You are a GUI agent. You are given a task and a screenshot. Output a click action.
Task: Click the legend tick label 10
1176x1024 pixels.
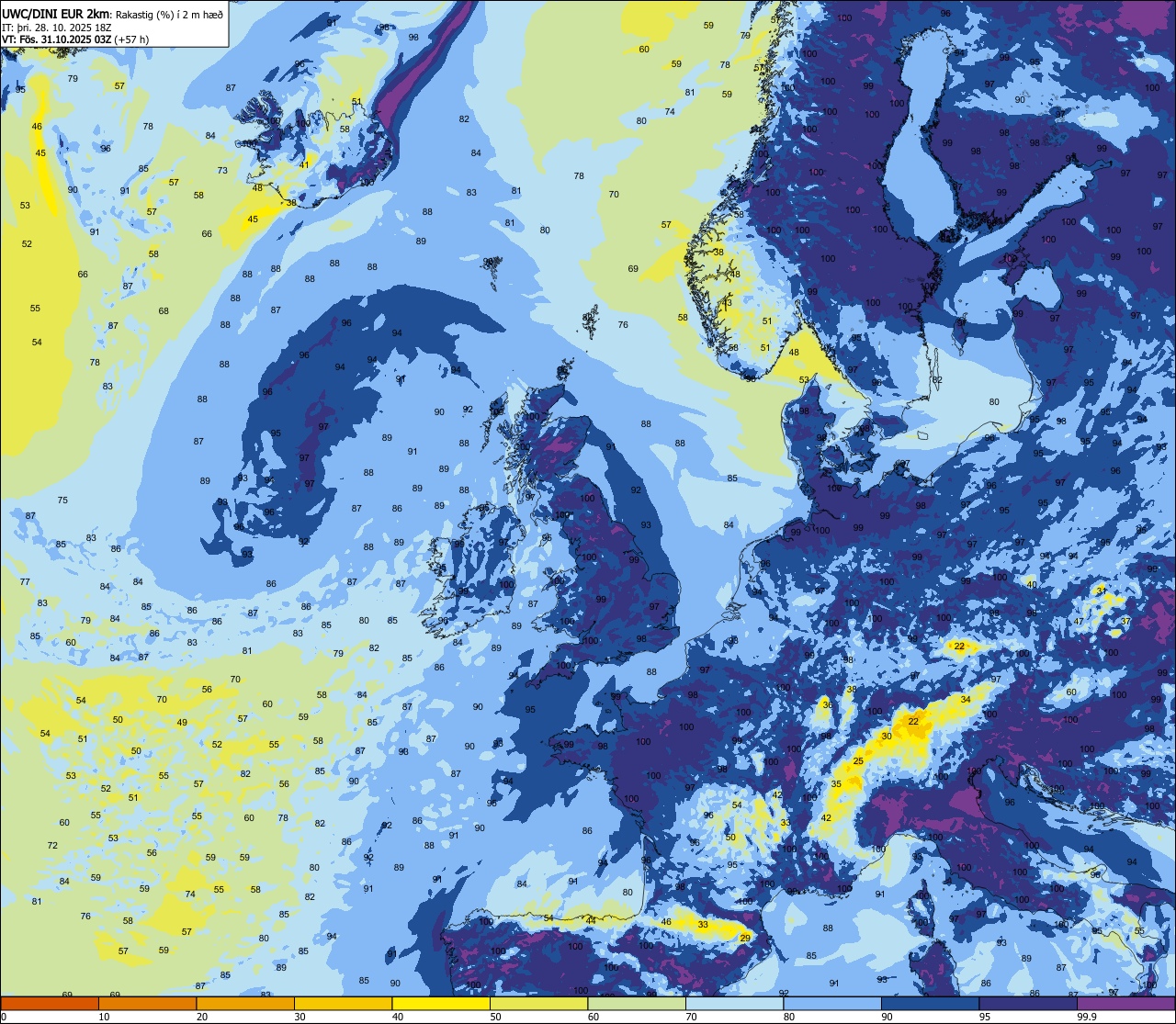[x=104, y=1017]
